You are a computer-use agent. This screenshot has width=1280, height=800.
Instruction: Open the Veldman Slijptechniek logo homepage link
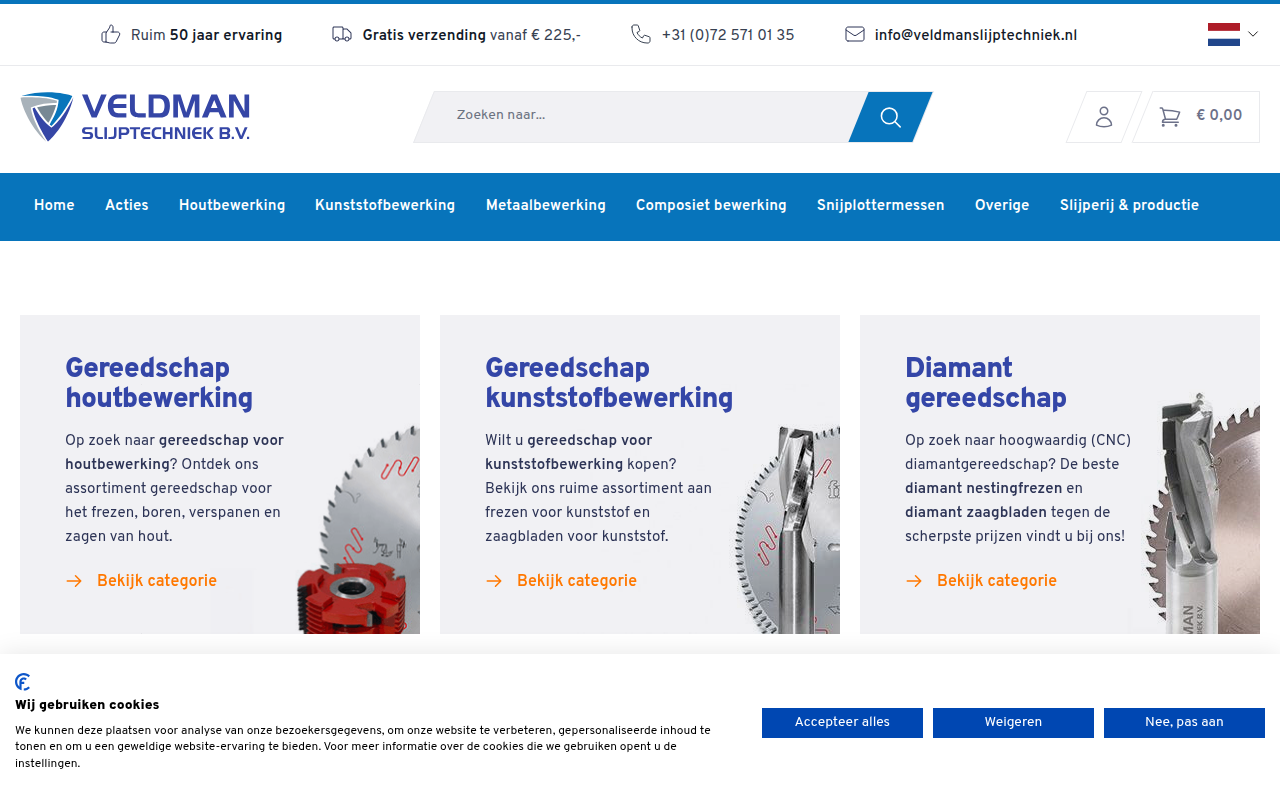135,117
